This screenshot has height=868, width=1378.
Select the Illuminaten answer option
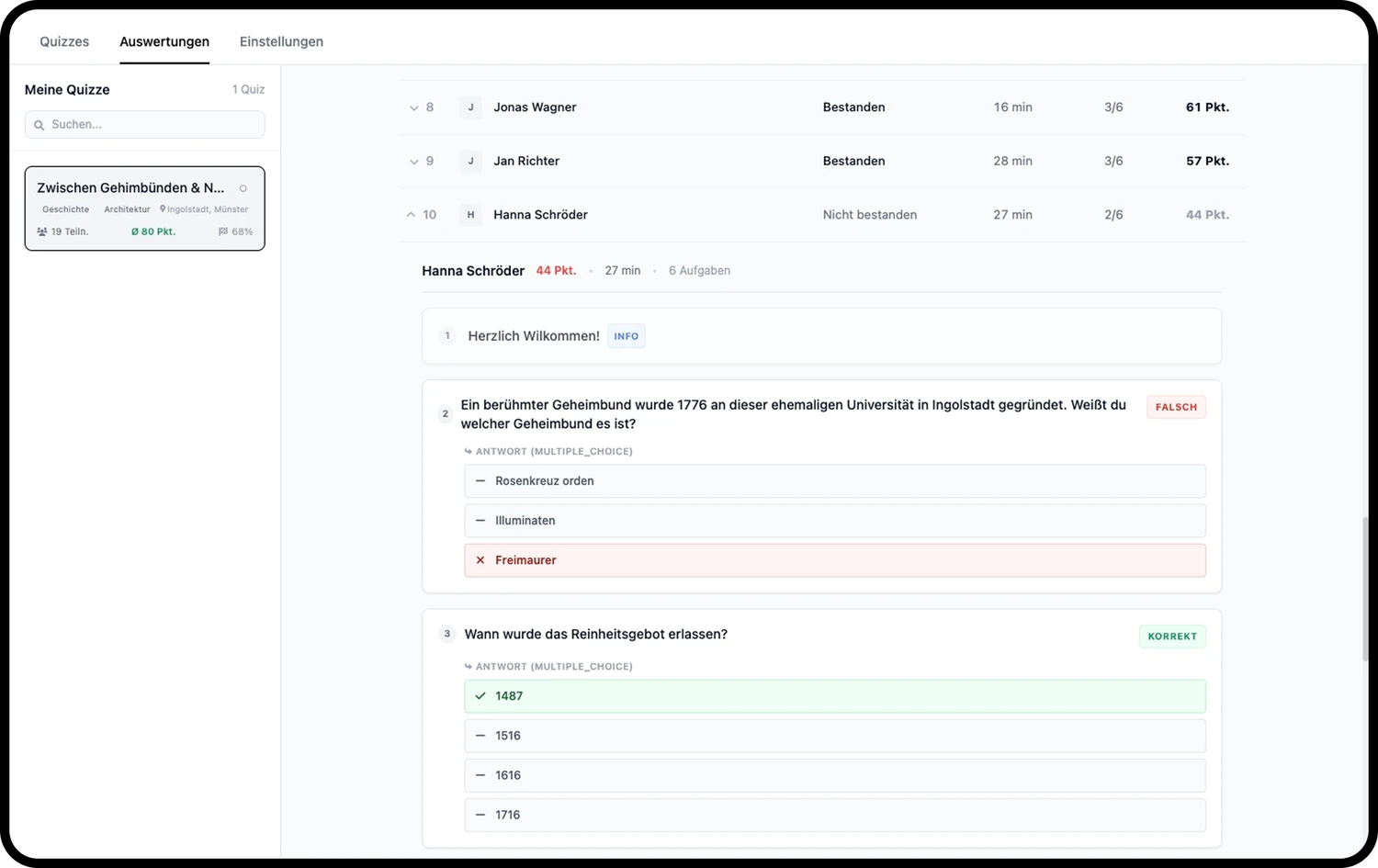(835, 521)
